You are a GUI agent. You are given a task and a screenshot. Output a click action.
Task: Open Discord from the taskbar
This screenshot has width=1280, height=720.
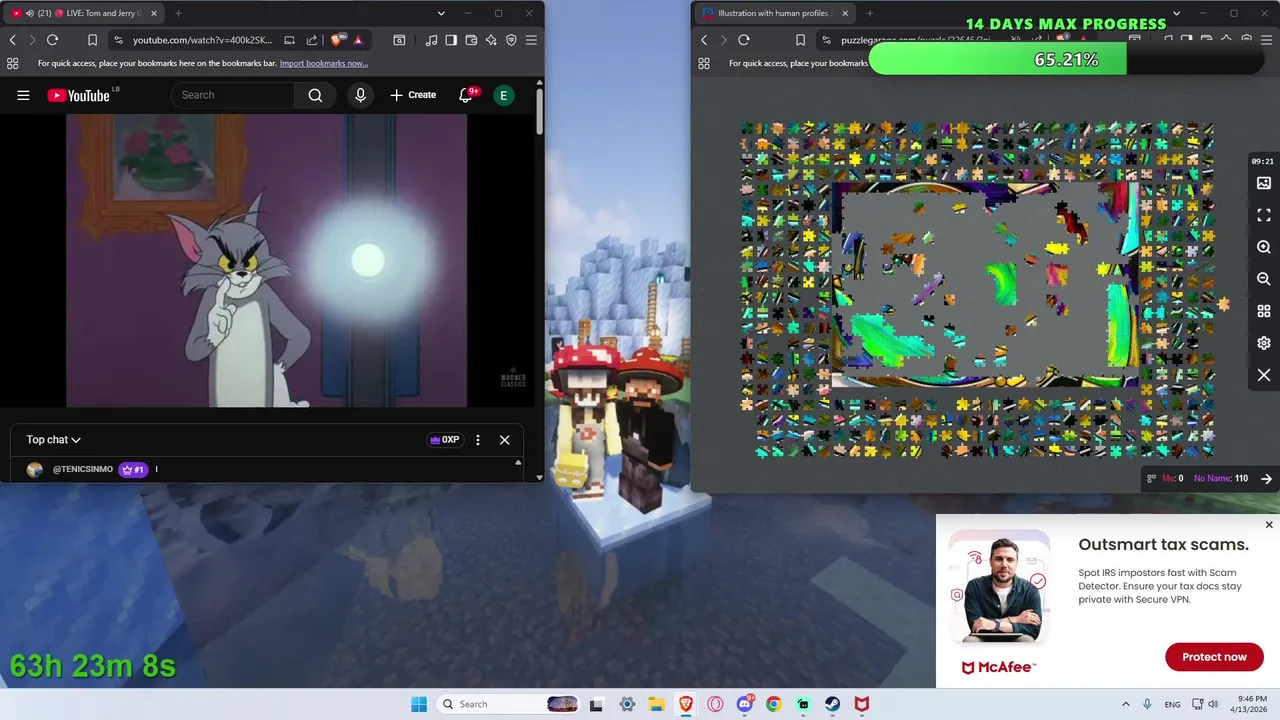click(744, 704)
